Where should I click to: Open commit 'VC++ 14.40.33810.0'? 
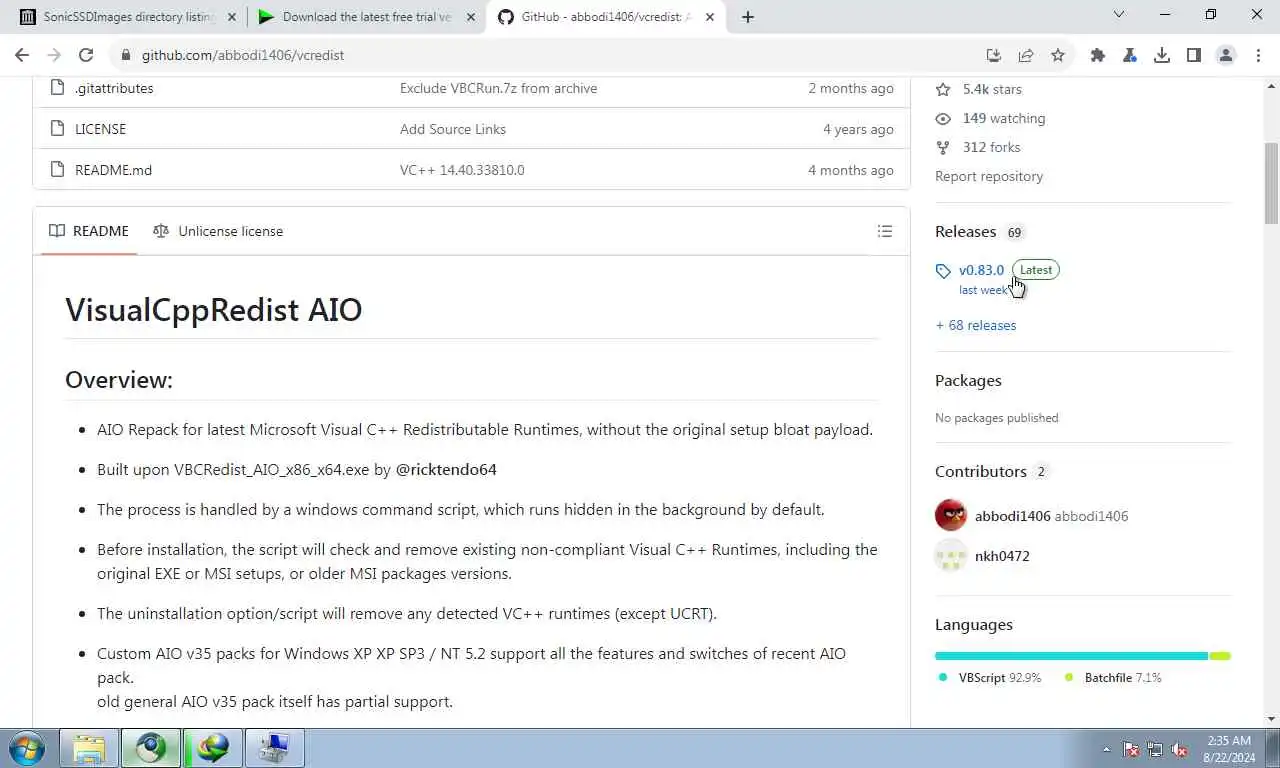pos(462,170)
